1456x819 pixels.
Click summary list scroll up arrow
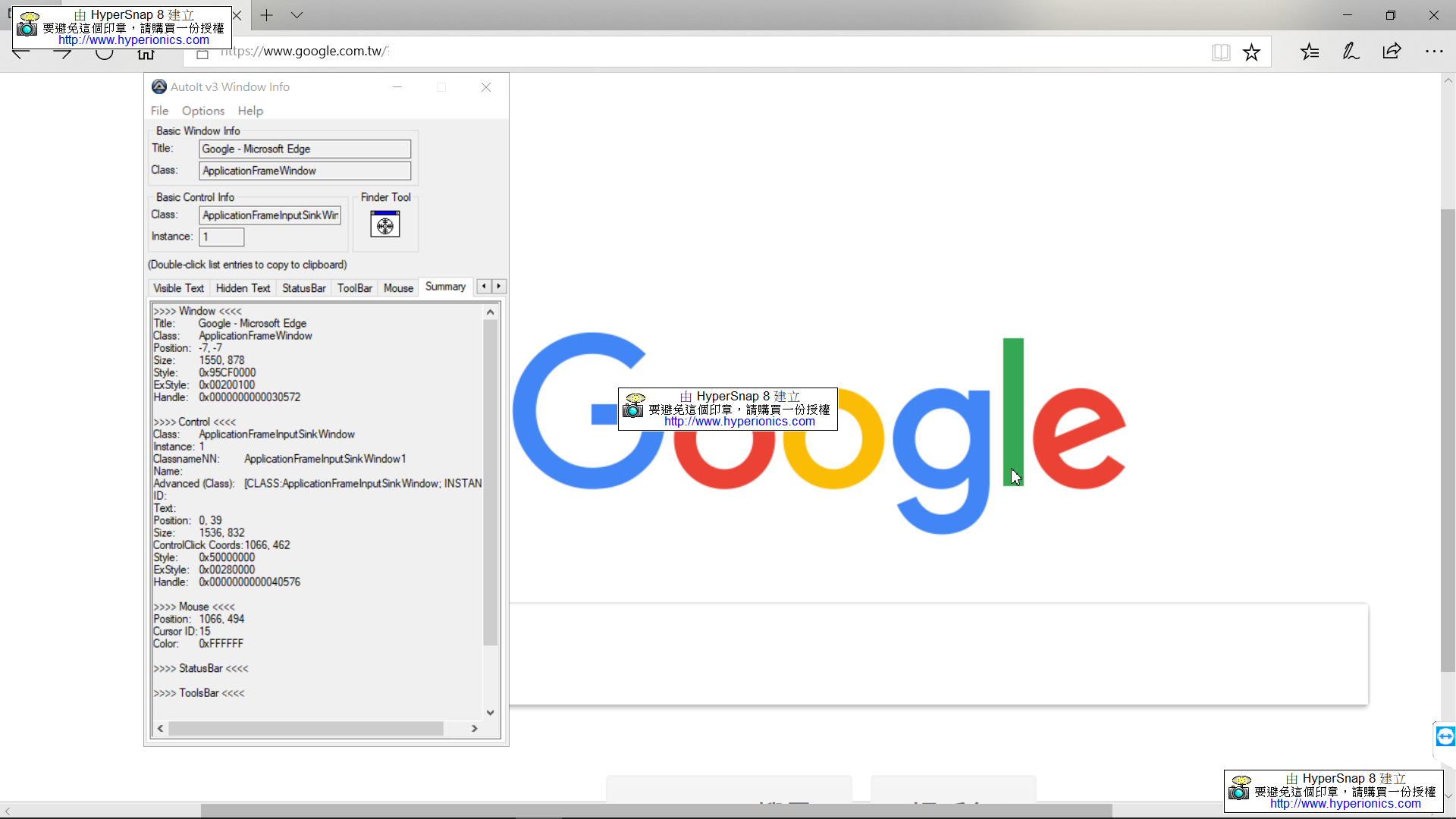click(x=491, y=312)
